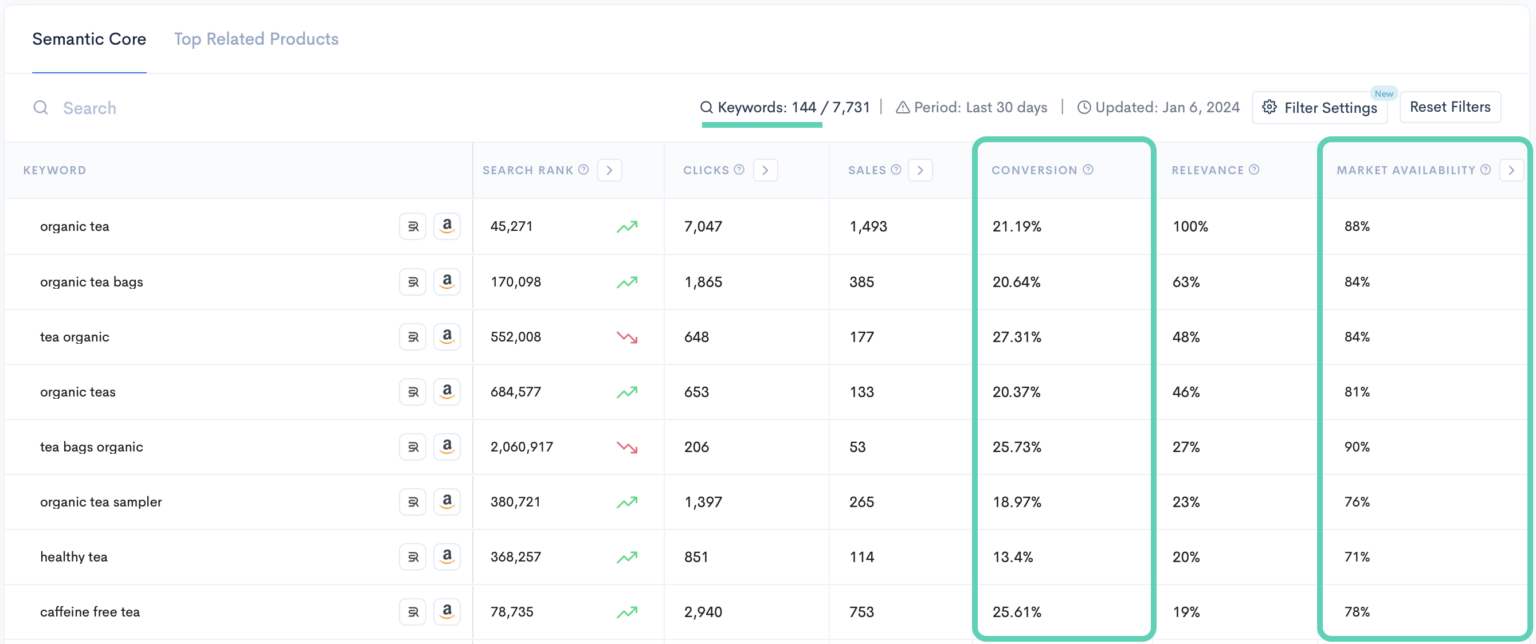Expand the Sales column chevron
The image size is (1536, 644).
click(920, 170)
